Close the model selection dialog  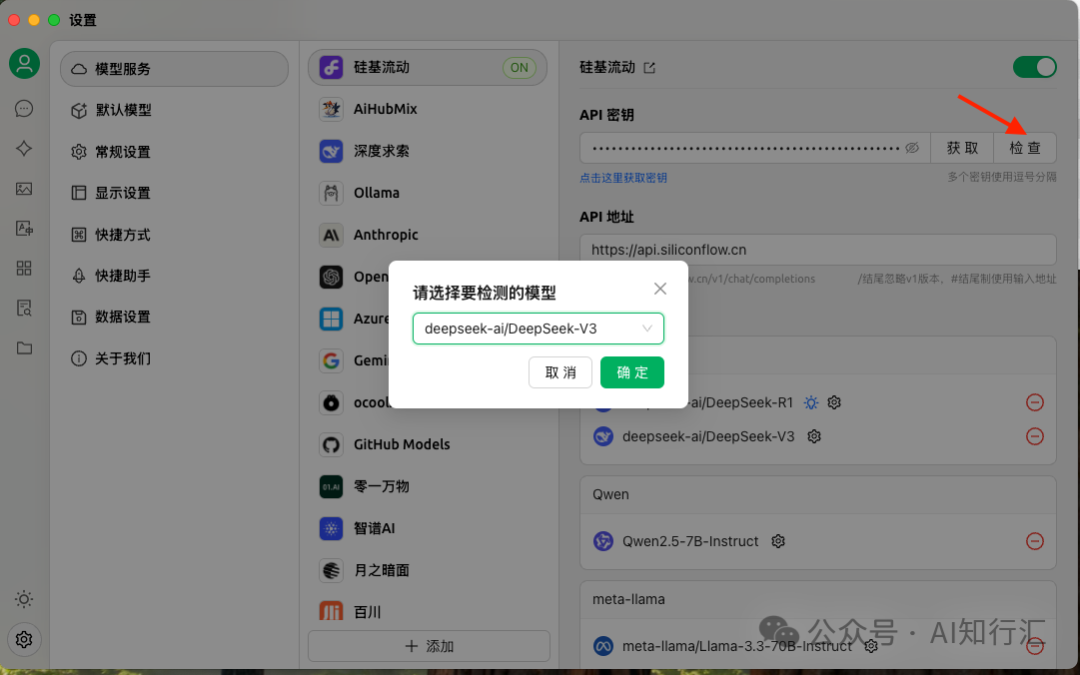coord(660,289)
